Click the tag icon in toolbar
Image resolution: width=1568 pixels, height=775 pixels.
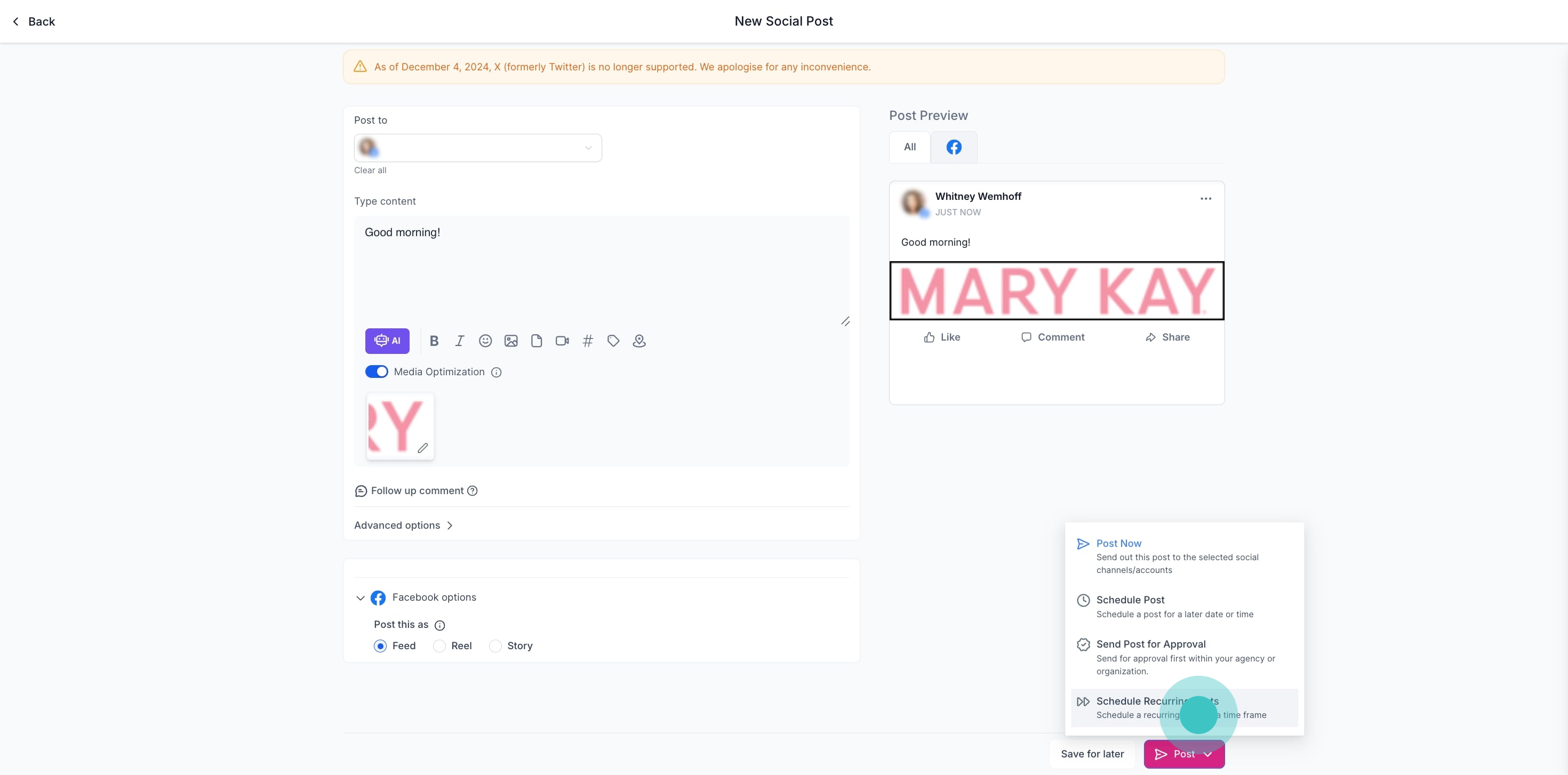(613, 341)
